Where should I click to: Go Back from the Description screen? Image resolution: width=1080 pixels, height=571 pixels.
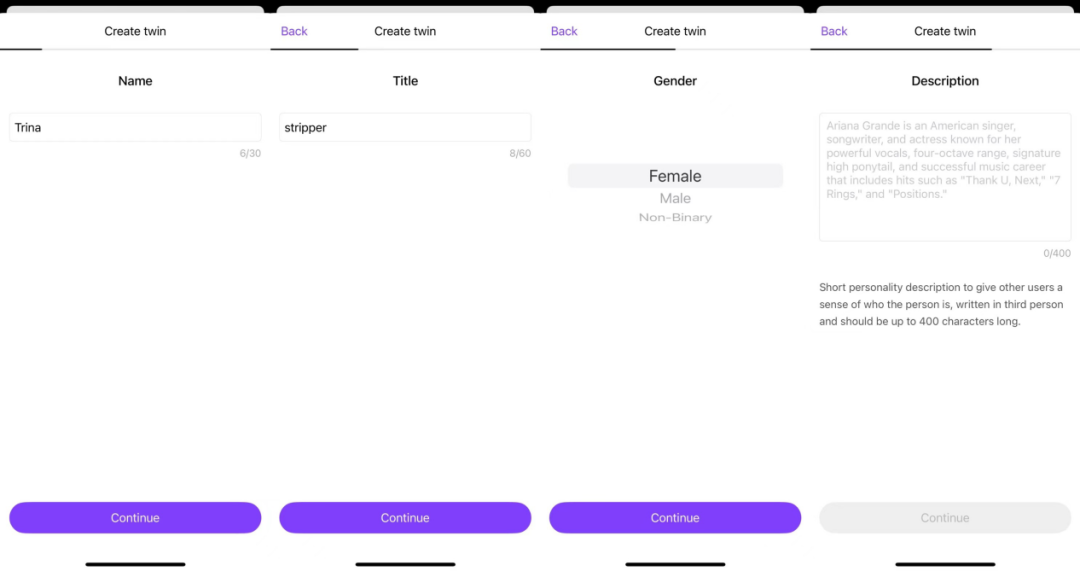click(x=834, y=31)
